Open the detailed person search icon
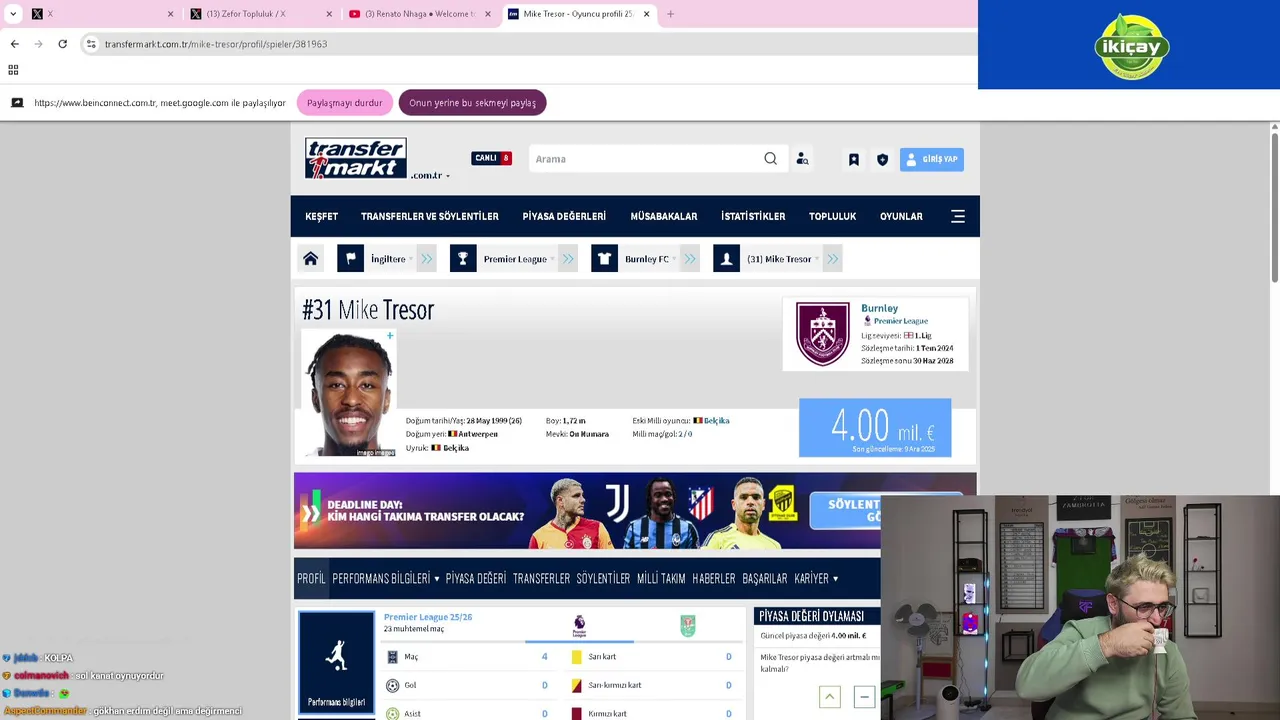The image size is (1280, 720). (802, 159)
